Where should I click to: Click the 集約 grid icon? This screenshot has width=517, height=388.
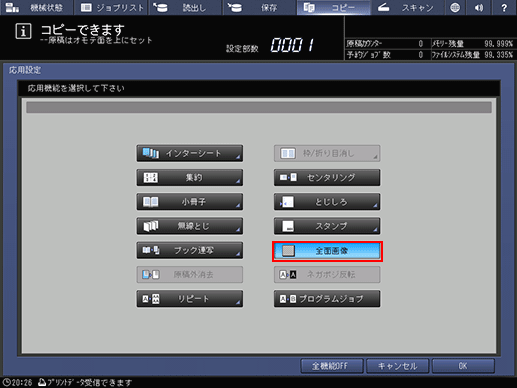click(150, 178)
